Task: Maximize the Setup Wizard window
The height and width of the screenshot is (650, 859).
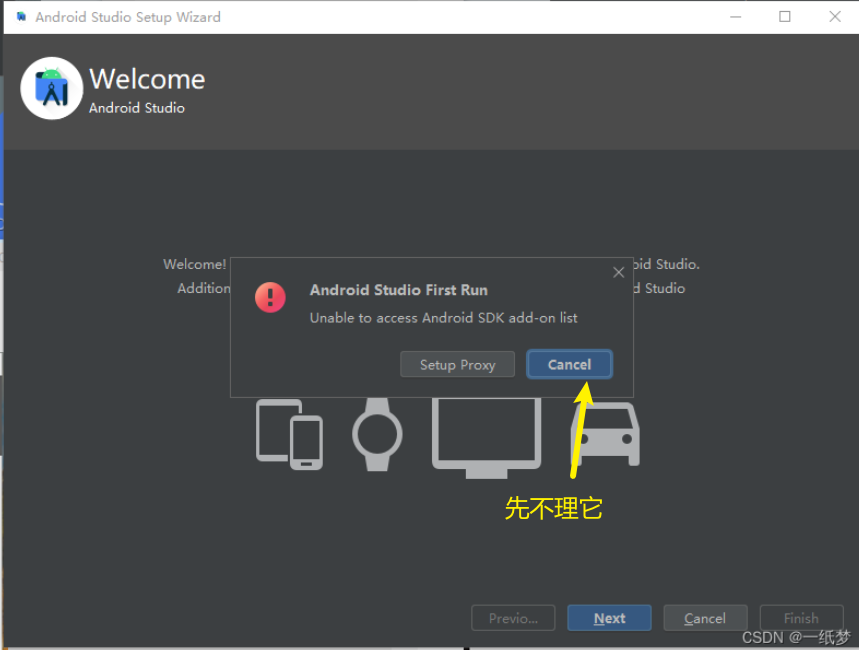Action: tap(784, 17)
